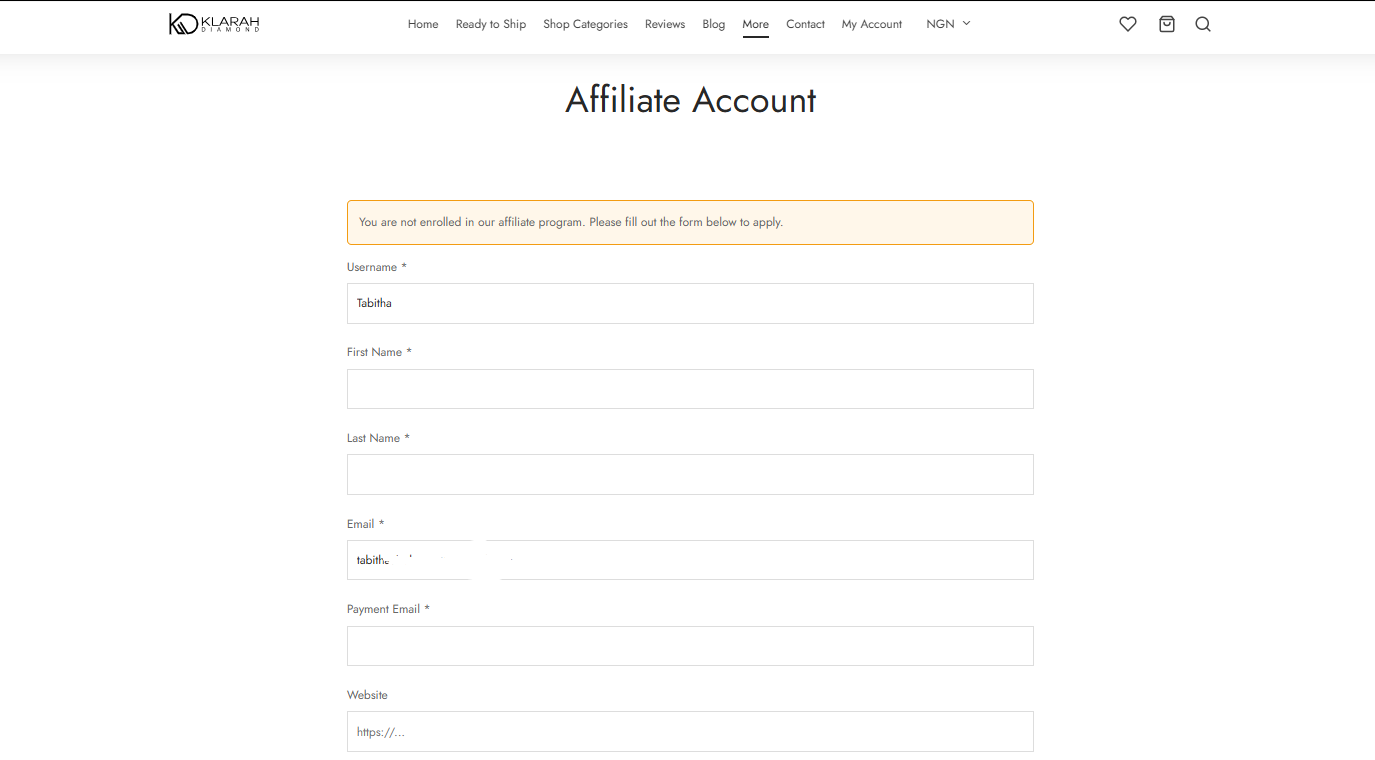Click the Klarah Diamond logo

(214, 24)
